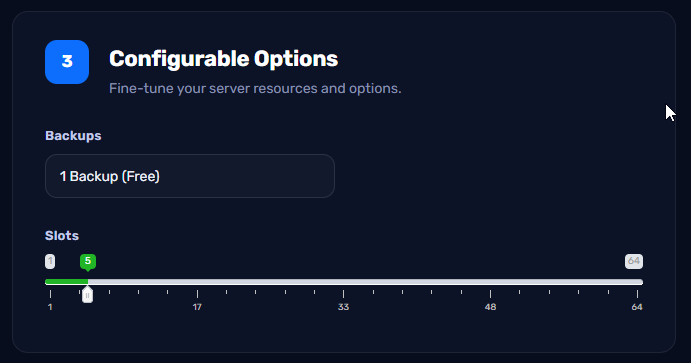691x363 pixels.
Task: Click the 17 label under the slider
Action: point(197,307)
